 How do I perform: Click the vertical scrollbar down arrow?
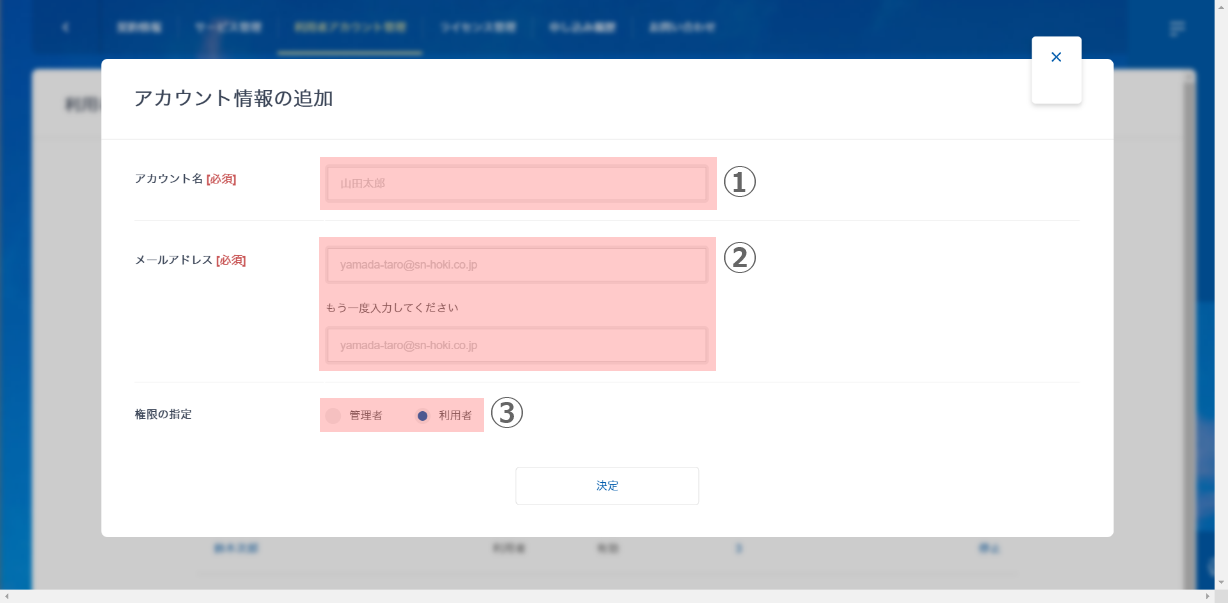click(x=1219, y=580)
